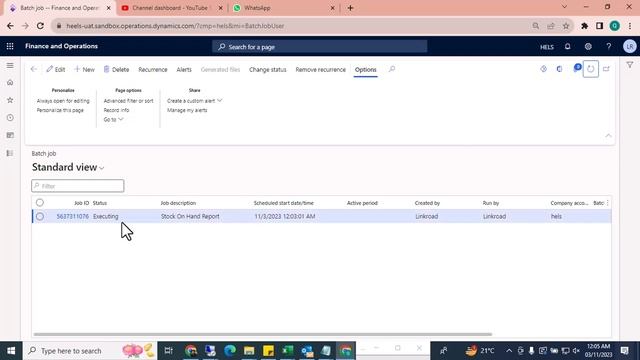Click the notifications bell icon
The height and width of the screenshot is (360, 640).
tap(567, 47)
